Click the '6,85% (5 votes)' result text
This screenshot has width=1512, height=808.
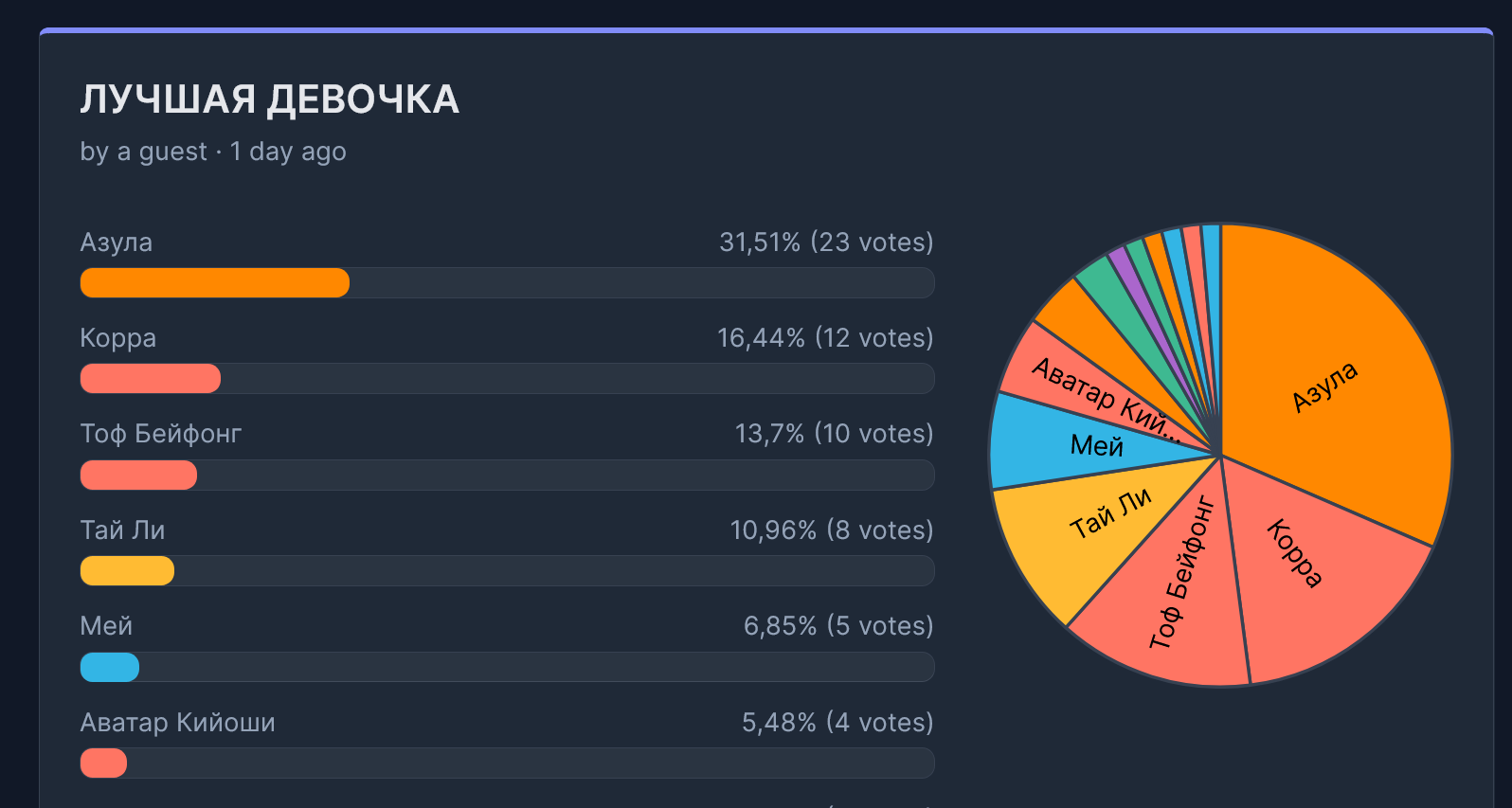838,626
